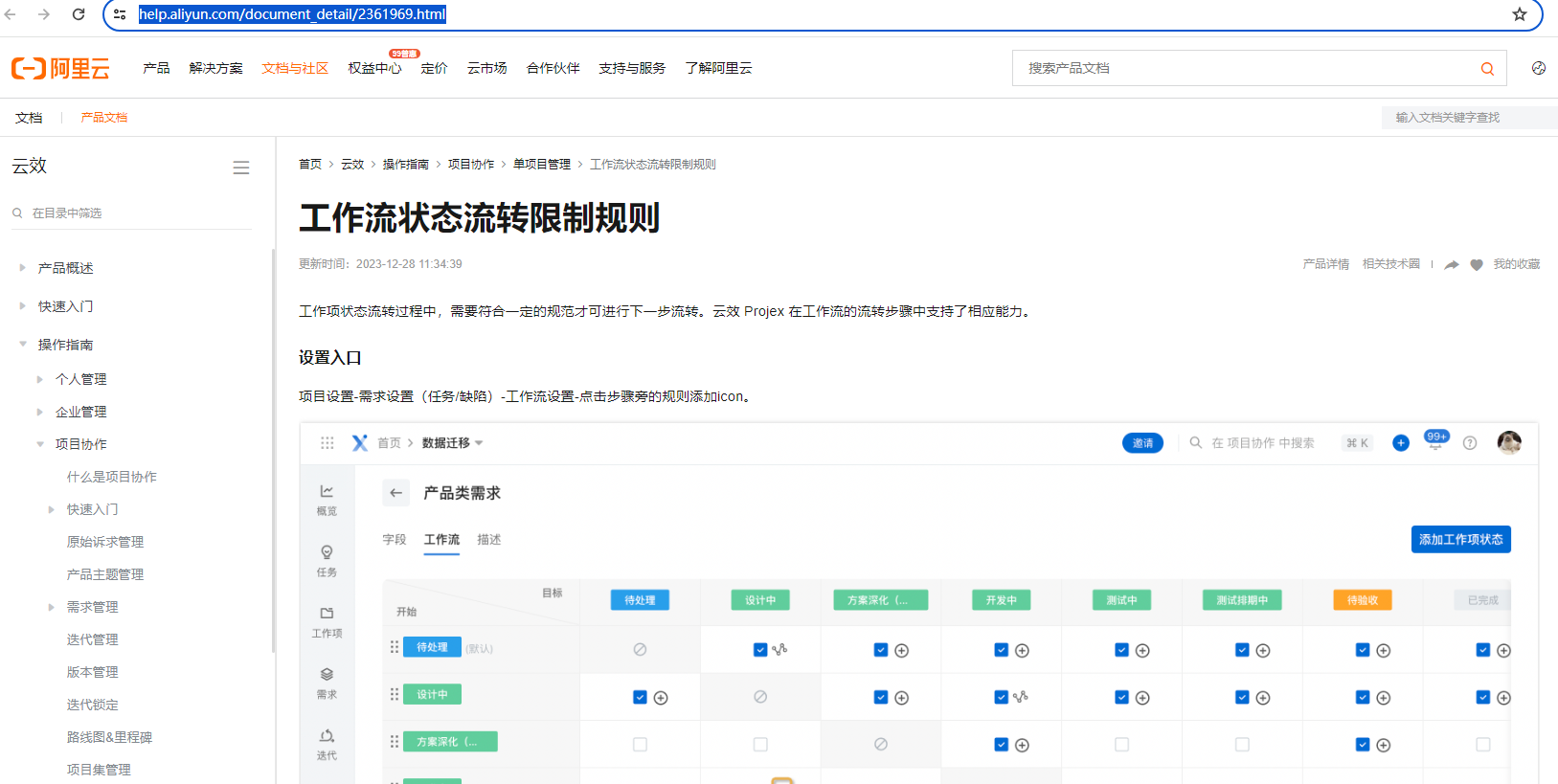Open the 概览 overview sidebar icon
The height and width of the screenshot is (784, 1558).
pyautogui.click(x=327, y=500)
